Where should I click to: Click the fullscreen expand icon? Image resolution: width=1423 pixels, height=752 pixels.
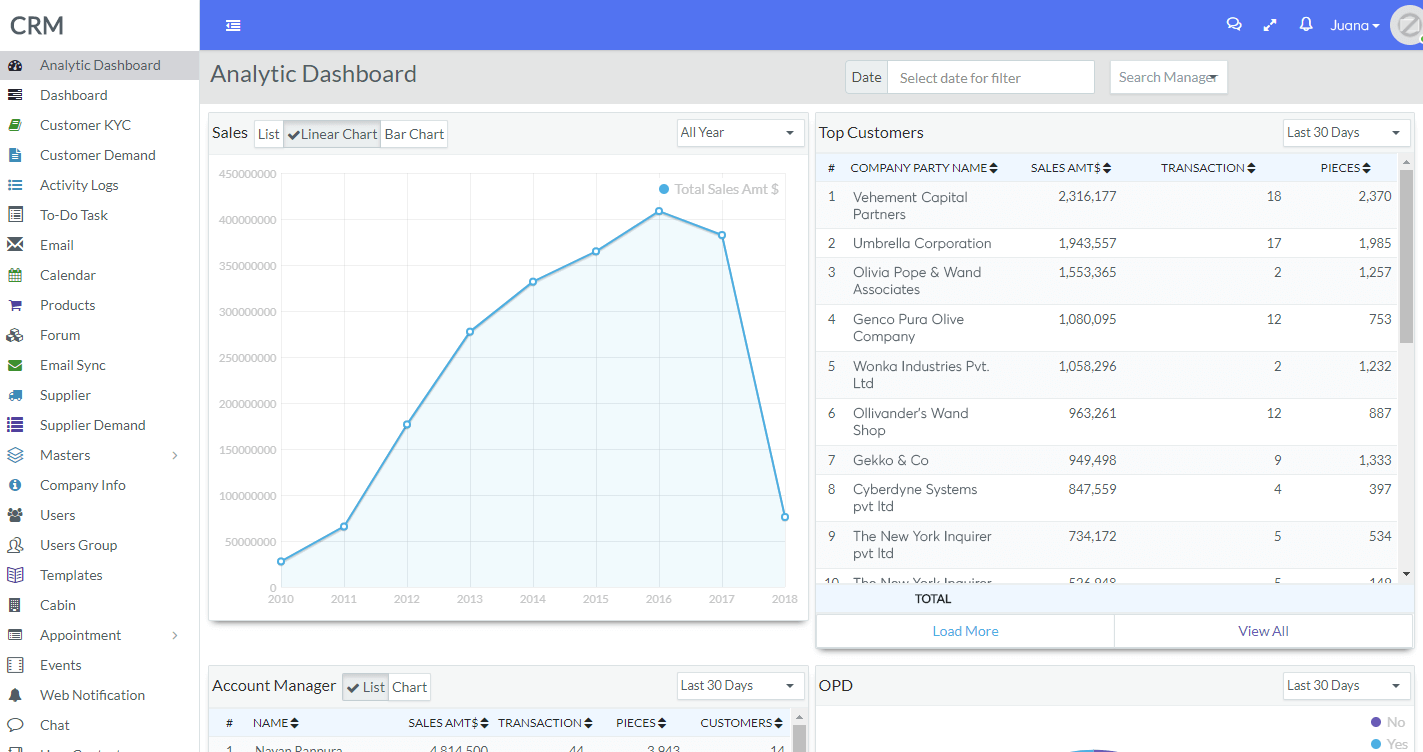pyautogui.click(x=1270, y=25)
